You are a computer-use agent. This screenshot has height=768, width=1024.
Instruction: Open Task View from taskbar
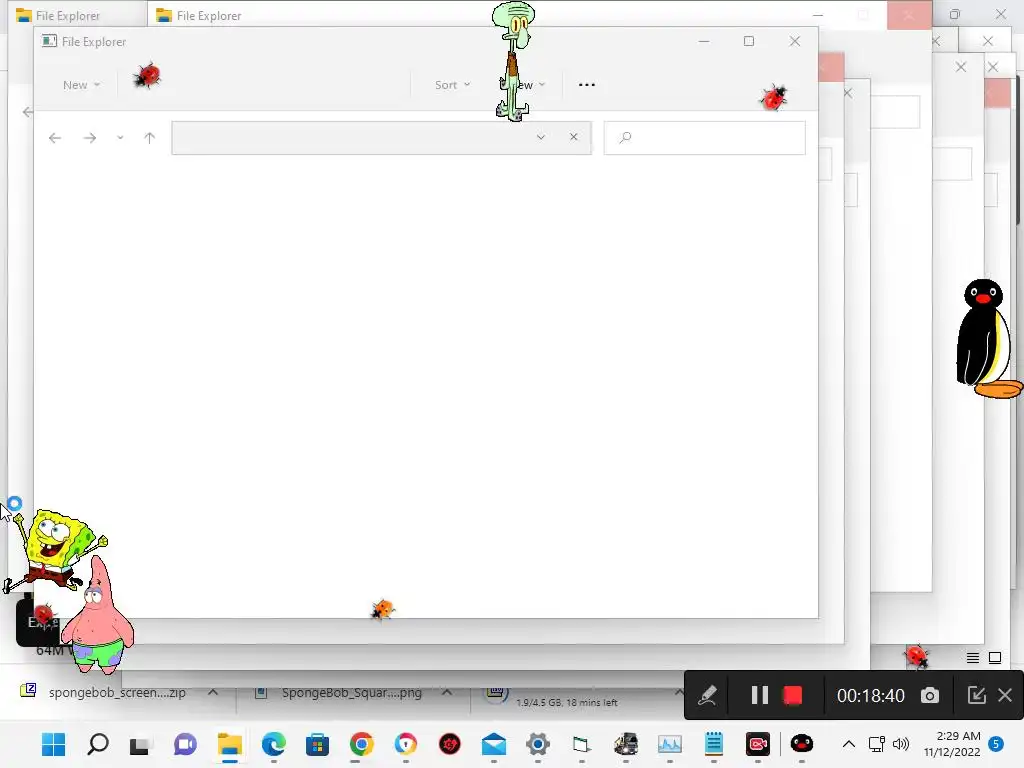point(141,744)
